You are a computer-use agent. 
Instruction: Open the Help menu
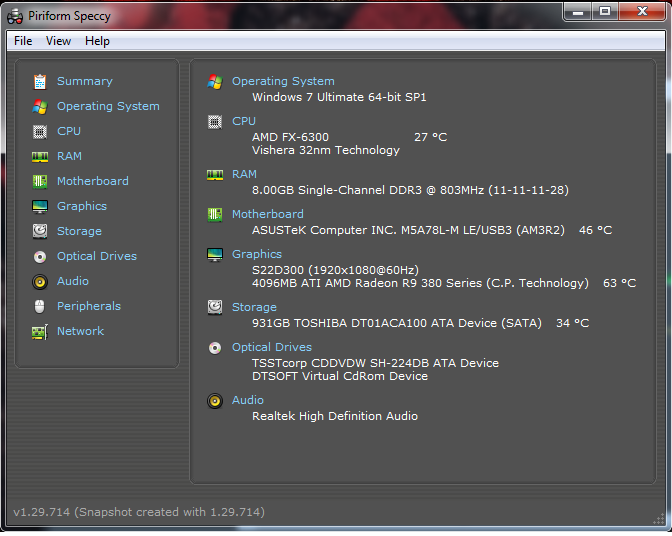pos(97,41)
